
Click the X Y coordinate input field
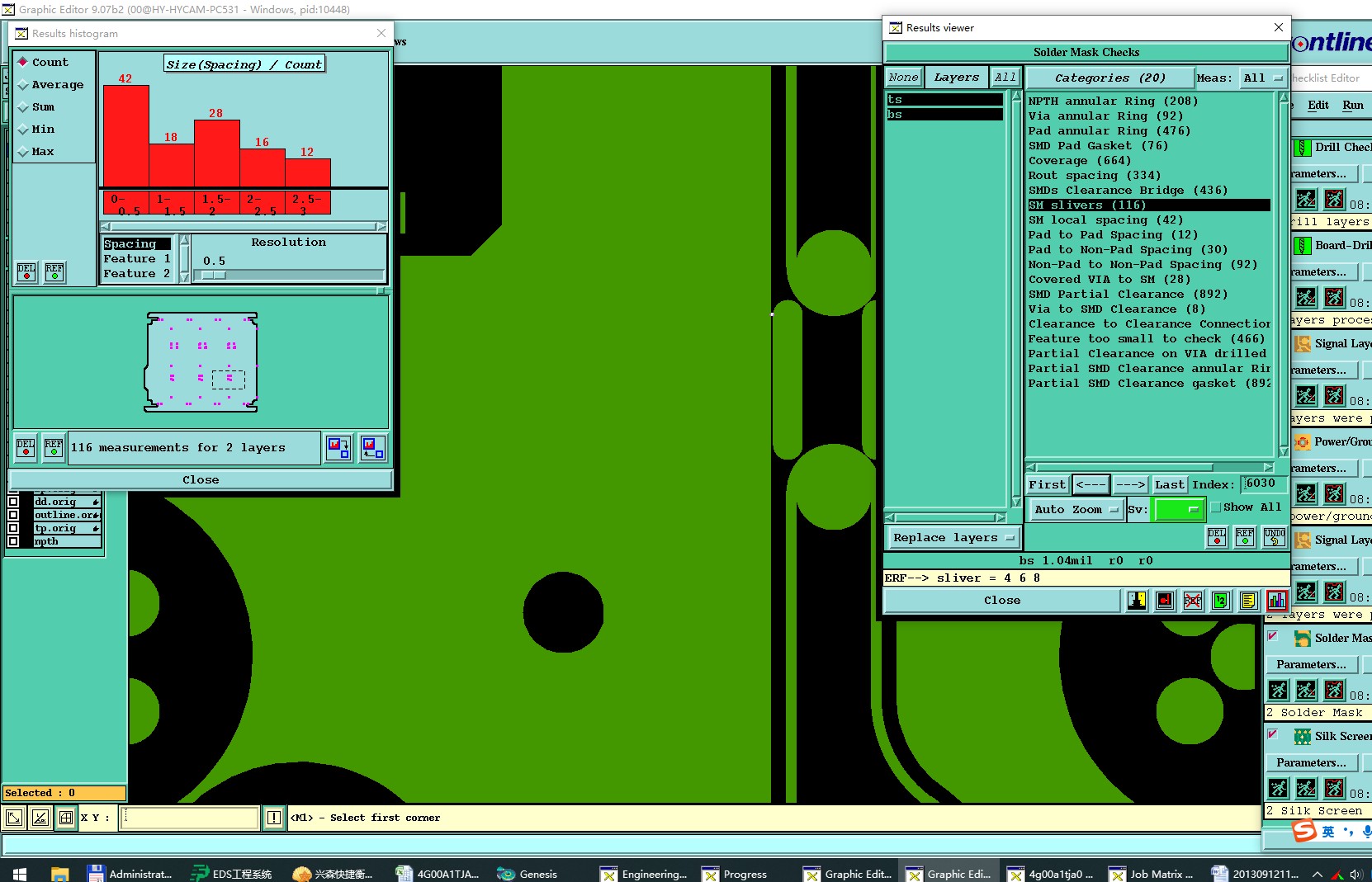pyautogui.click(x=191, y=818)
